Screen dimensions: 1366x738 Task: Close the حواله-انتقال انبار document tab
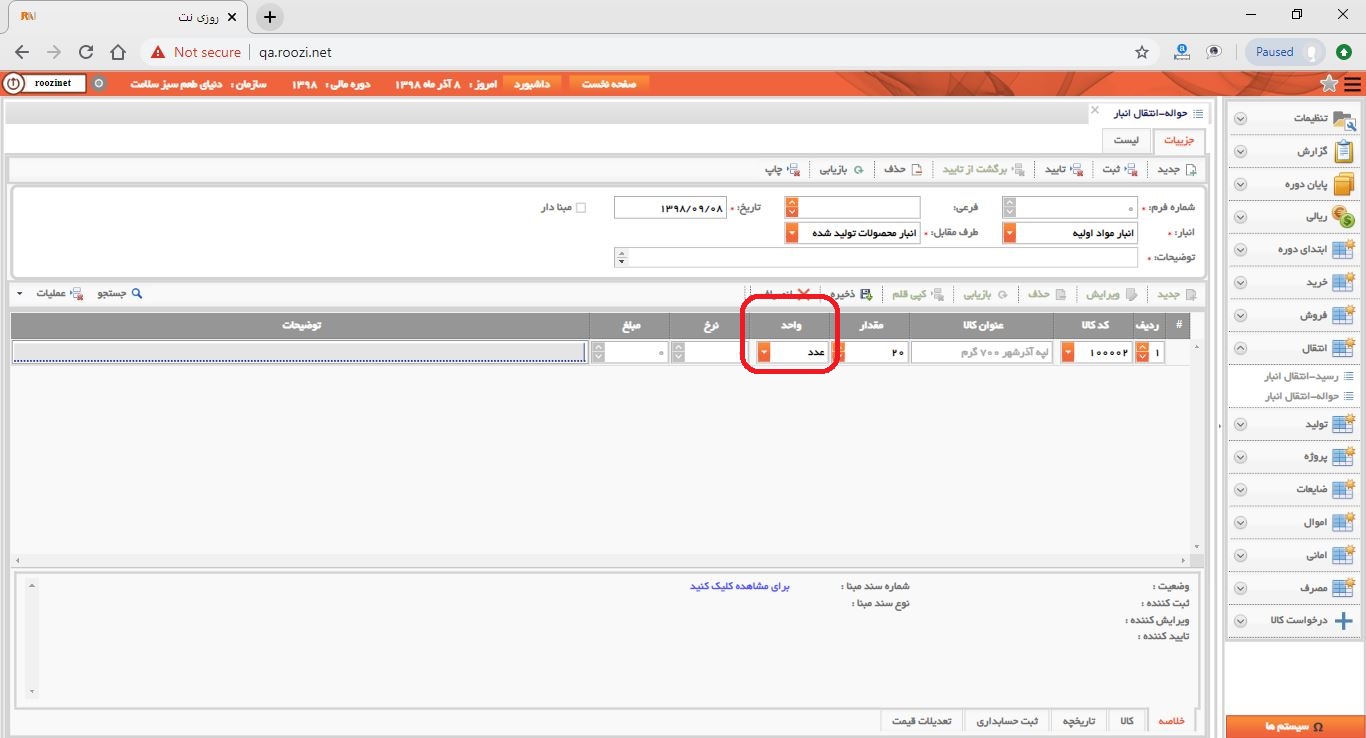pos(1094,110)
